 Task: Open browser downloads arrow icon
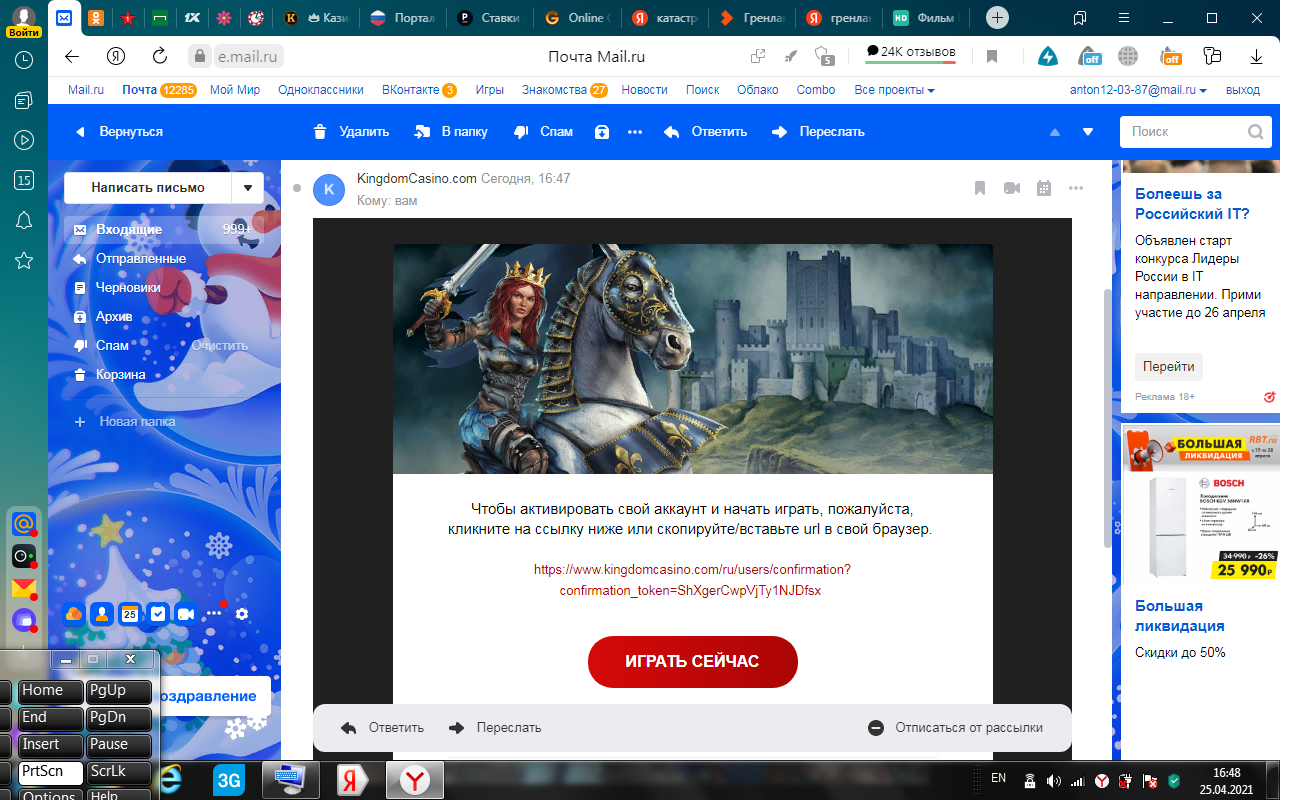coord(1257,57)
